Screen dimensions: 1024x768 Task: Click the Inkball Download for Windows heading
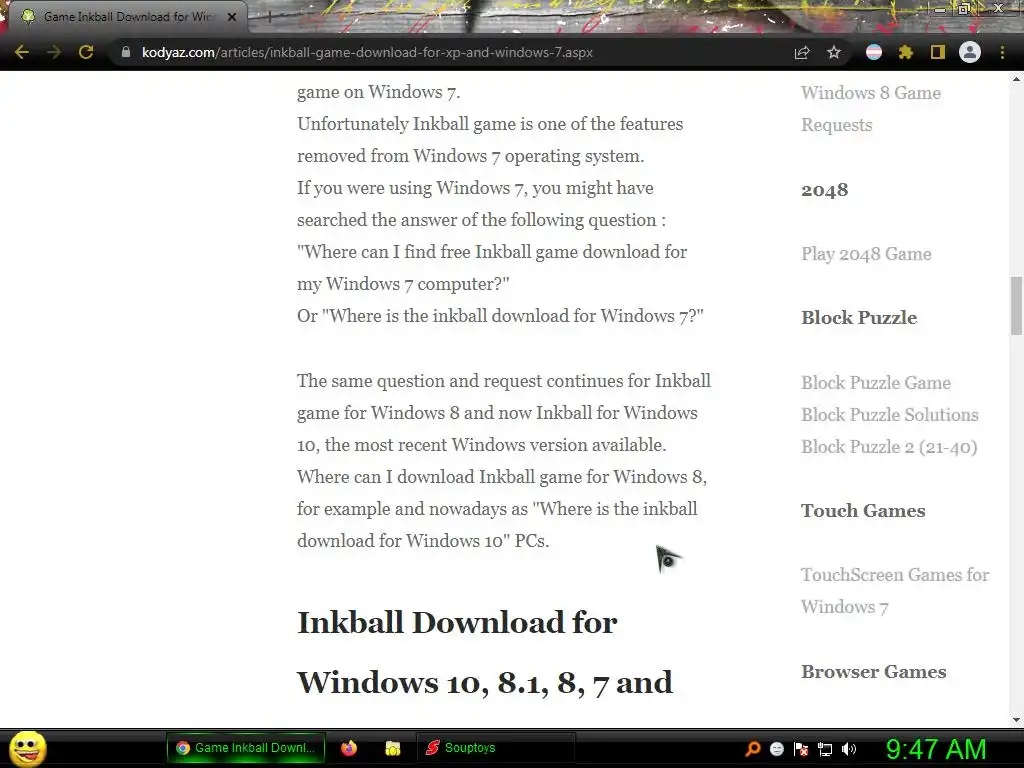click(x=485, y=652)
